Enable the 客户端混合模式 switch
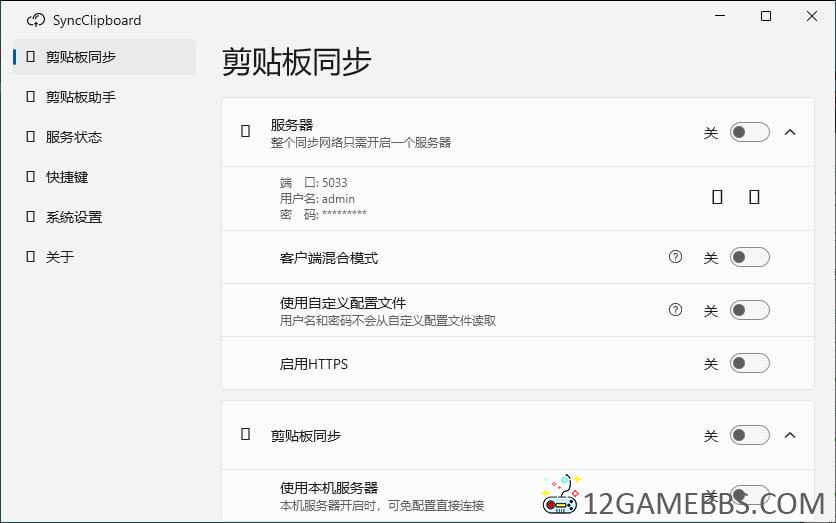This screenshot has height=523, width=836. point(749,258)
